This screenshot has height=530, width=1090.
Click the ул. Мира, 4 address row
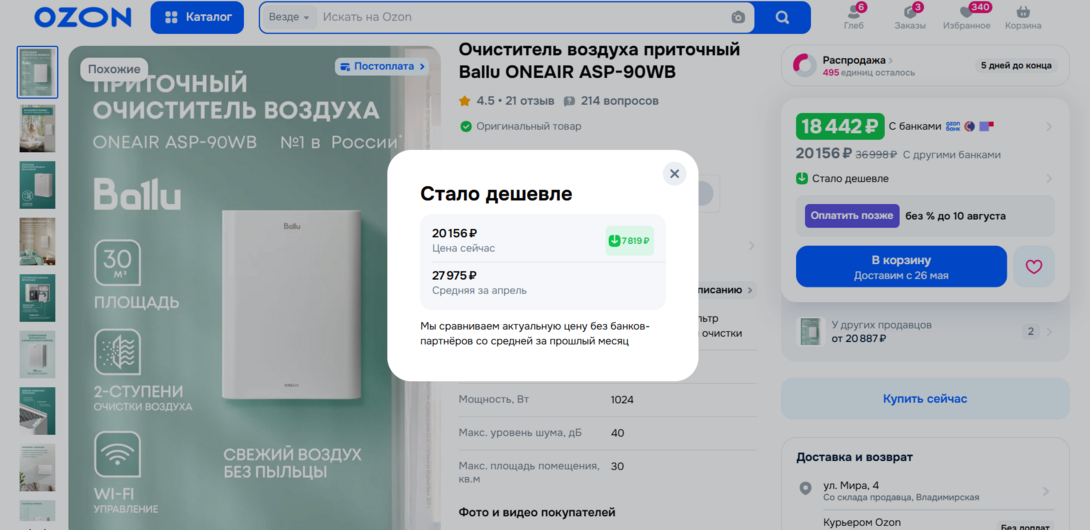click(x=925, y=491)
